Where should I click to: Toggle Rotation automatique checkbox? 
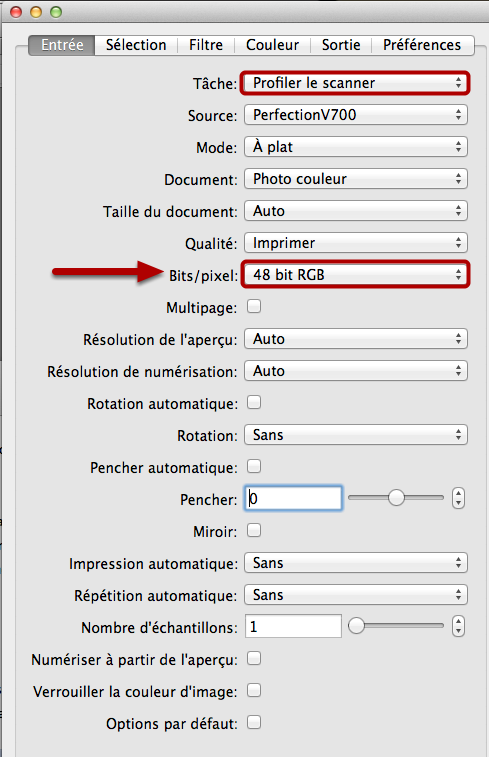click(254, 403)
